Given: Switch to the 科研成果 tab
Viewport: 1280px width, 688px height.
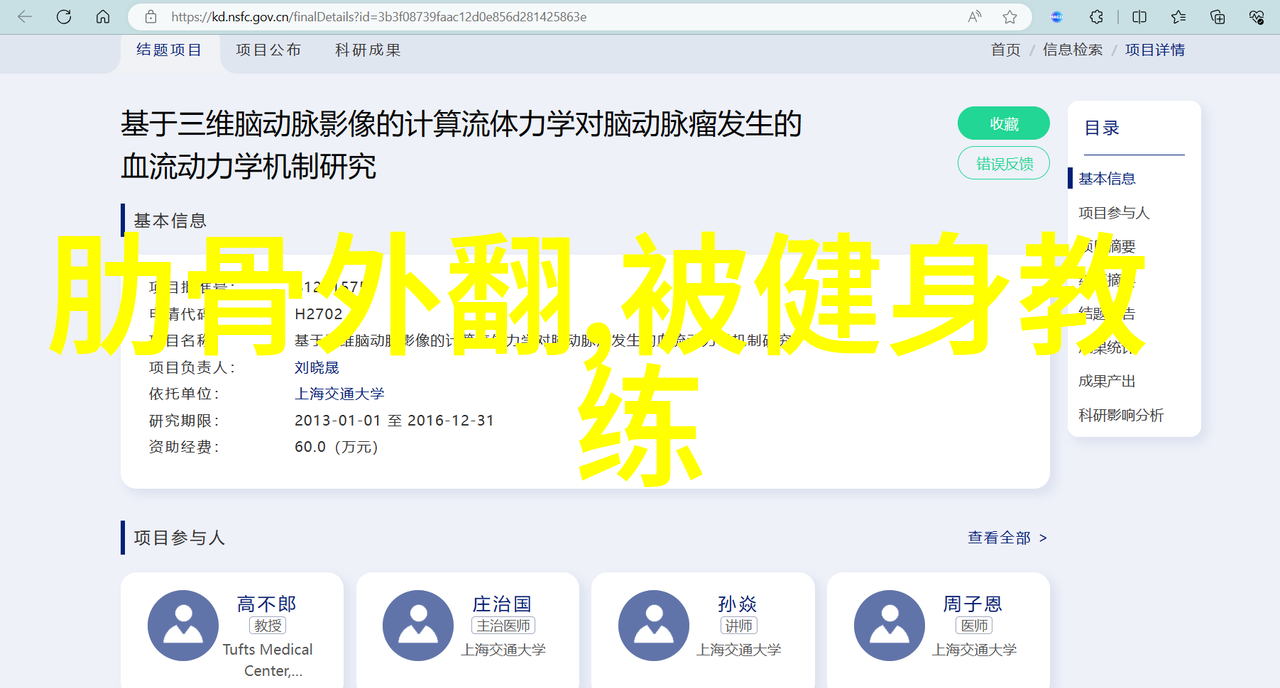Looking at the screenshot, I should point(368,50).
